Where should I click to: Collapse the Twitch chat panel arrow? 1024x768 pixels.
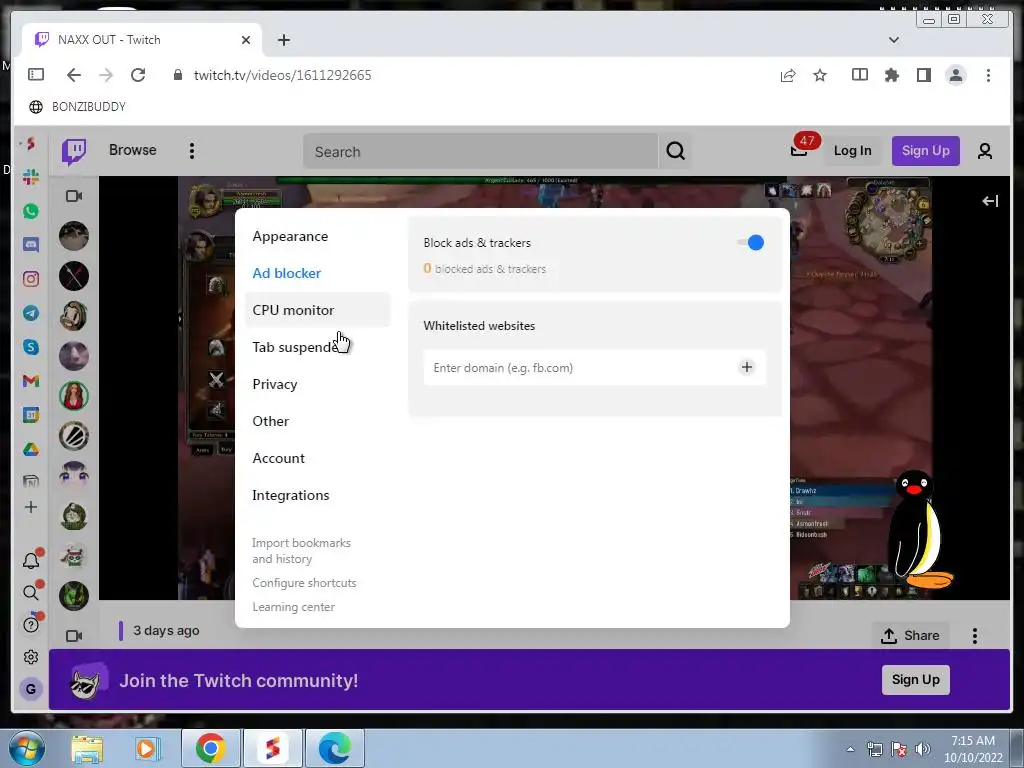coord(990,201)
